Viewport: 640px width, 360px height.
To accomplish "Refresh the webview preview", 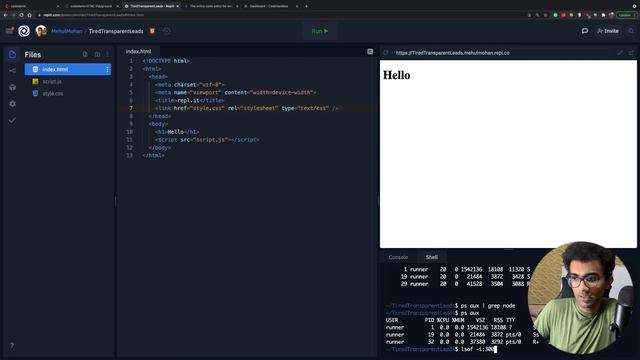I will (386, 53).
